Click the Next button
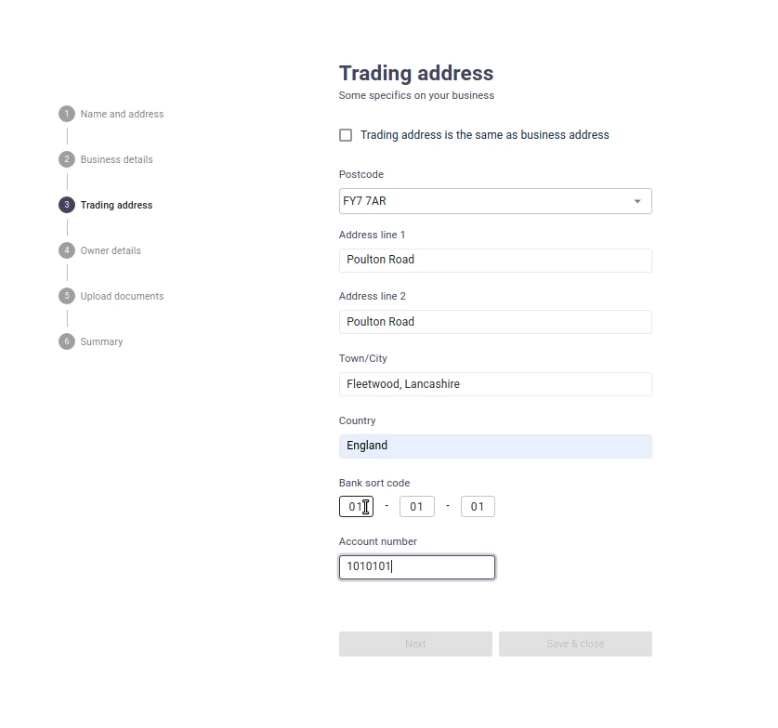This screenshot has width=778, height=728. click(415, 644)
